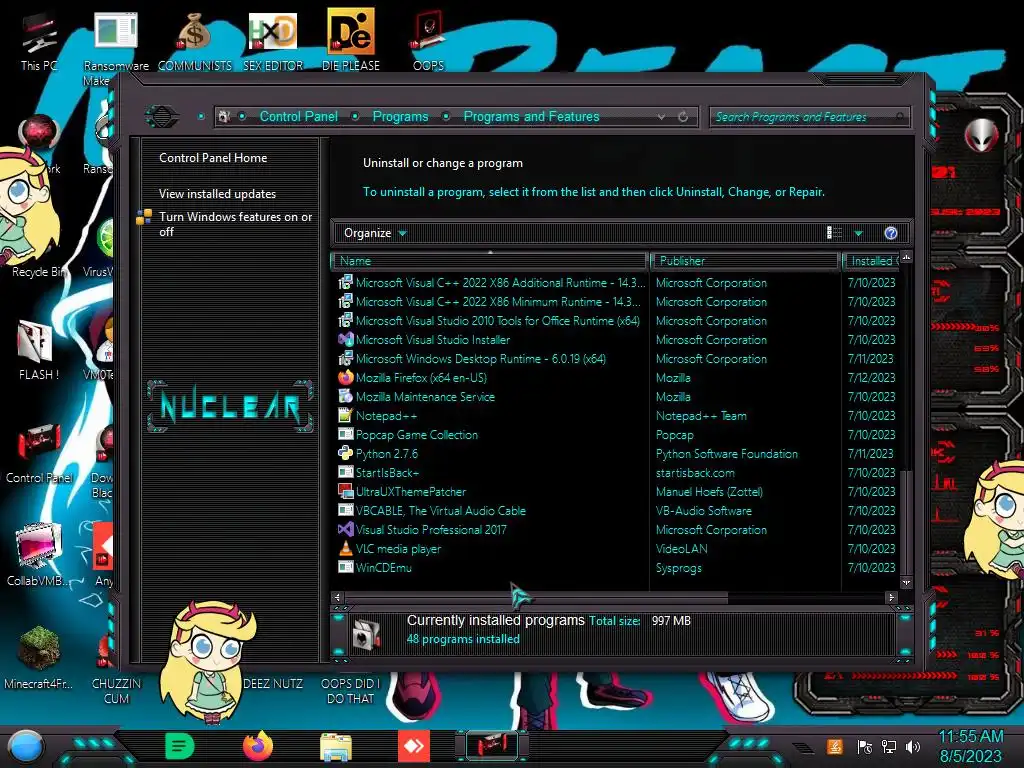Viewport: 1024px width, 768px height.
Task: Click the volume speaker tray icon
Action: click(x=912, y=746)
